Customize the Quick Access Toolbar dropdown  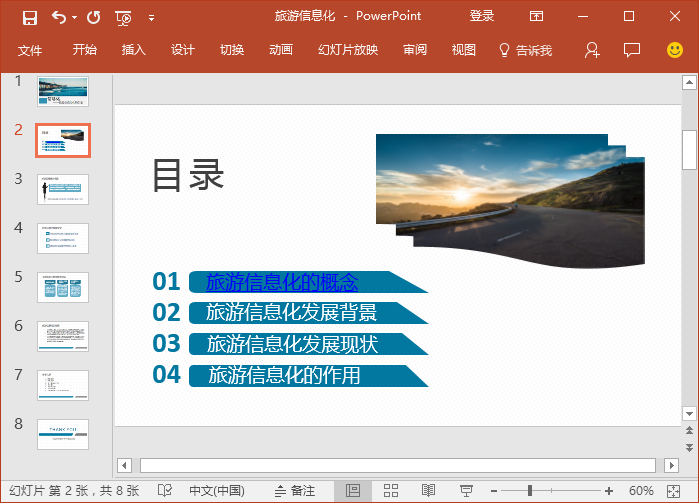click(x=152, y=18)
